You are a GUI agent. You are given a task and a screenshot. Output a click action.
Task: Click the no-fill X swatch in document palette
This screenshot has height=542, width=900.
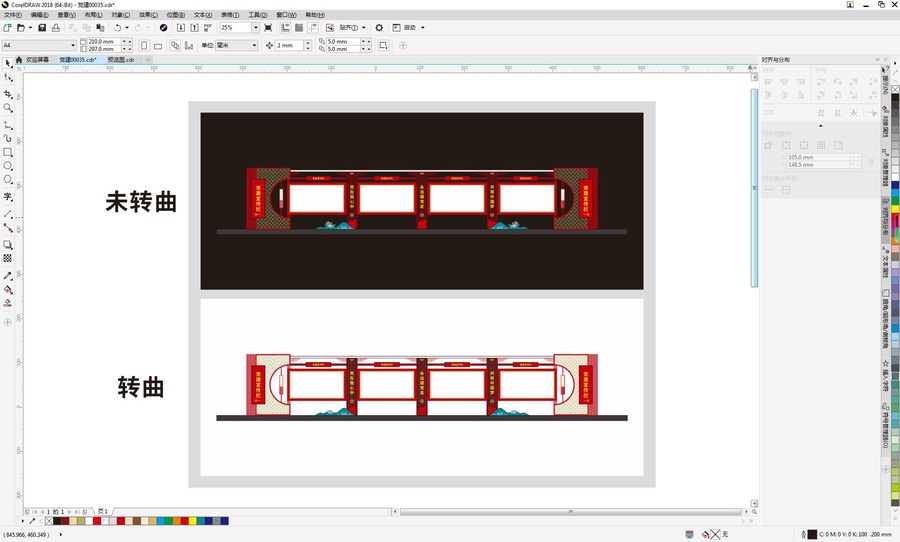coord(49,521)
